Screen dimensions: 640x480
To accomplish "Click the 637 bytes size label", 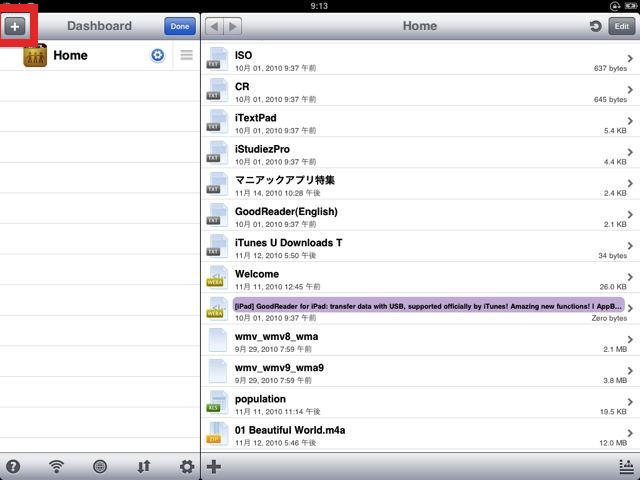I will [x=610, y=68].
